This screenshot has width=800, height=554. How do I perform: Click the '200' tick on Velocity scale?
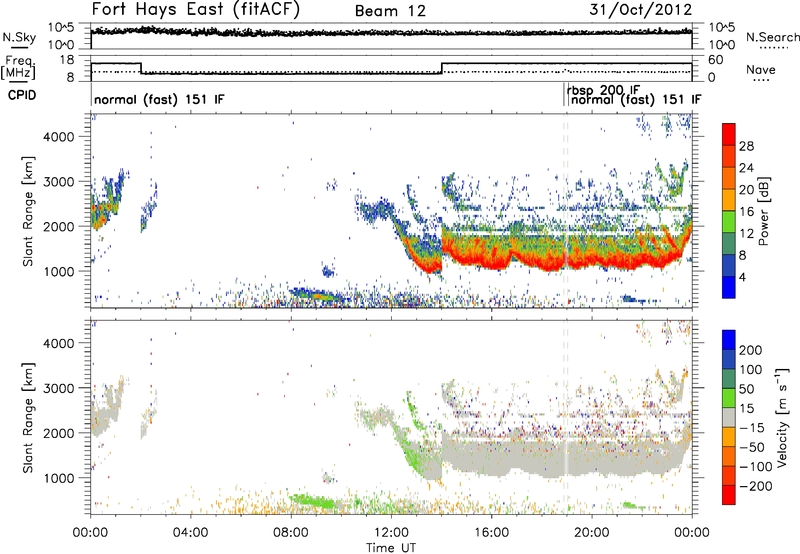(x=751, y=350)
